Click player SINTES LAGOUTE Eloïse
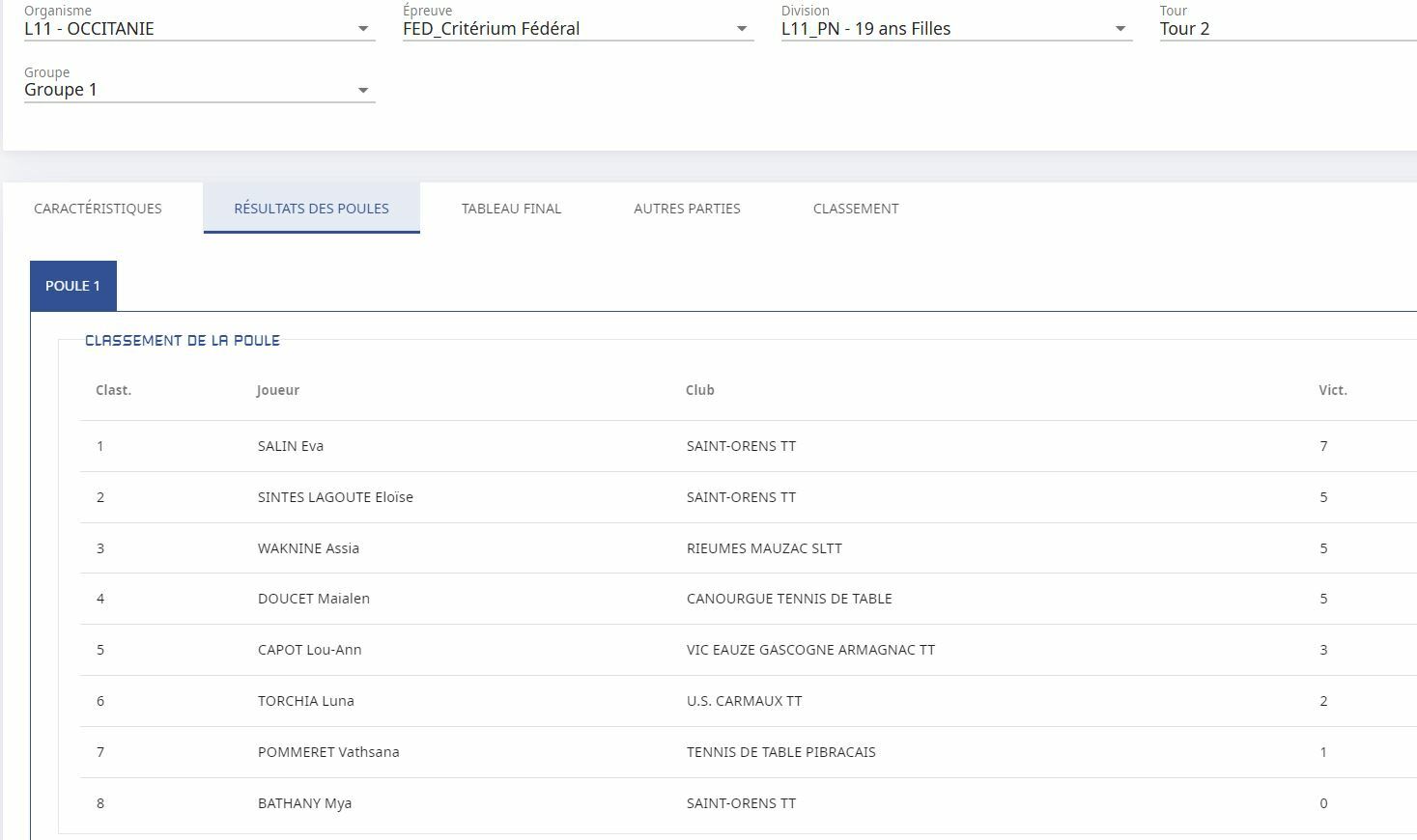The height and width of the screenshot is (840, 1417). click(335, 497)
